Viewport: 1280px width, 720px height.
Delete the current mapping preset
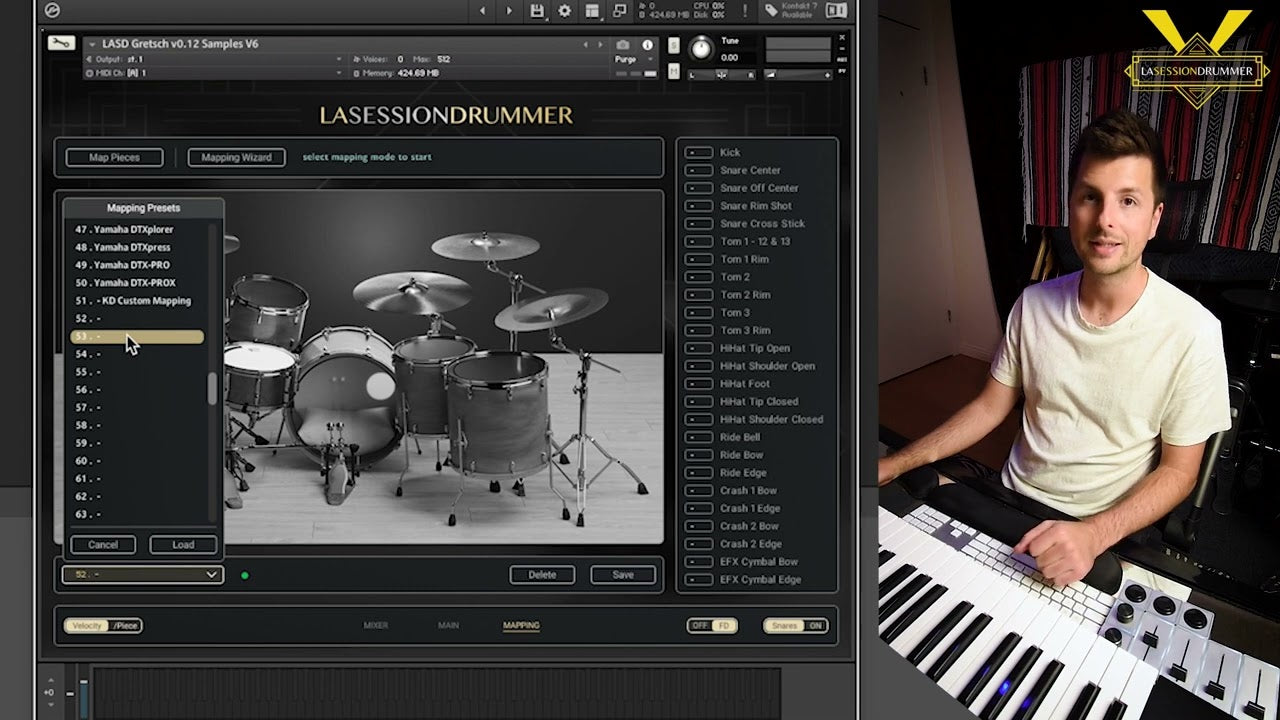542,575
